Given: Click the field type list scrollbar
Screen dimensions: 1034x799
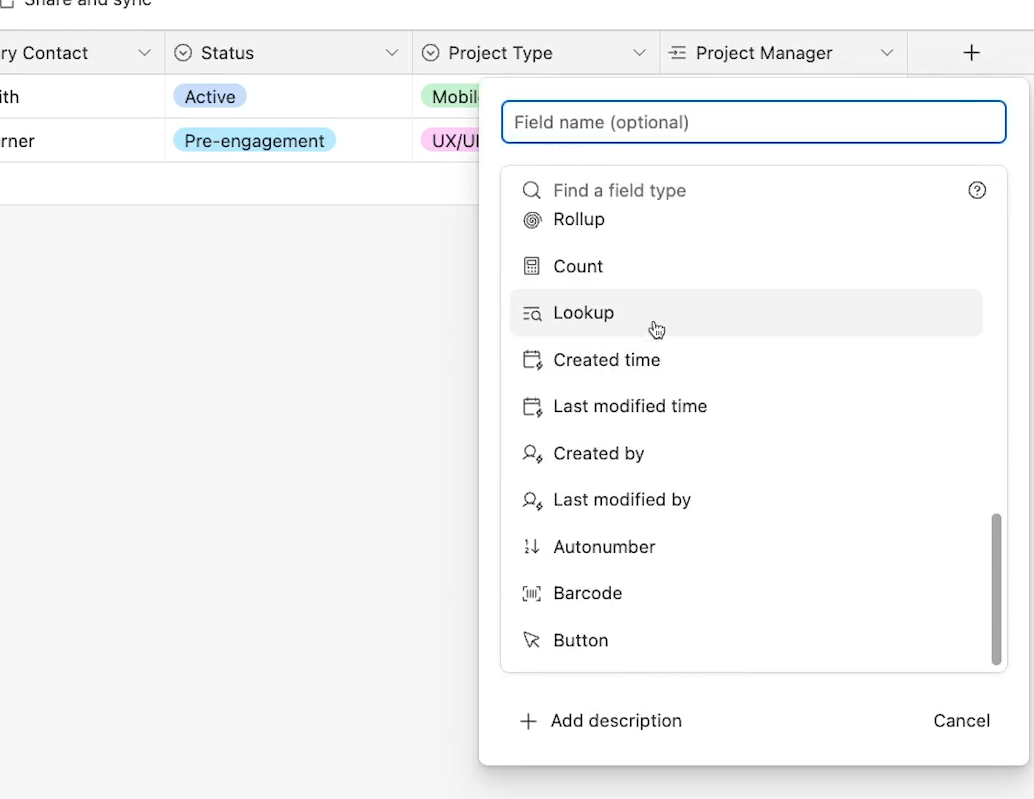Looking at the screenshot, I should pos(995,589).
